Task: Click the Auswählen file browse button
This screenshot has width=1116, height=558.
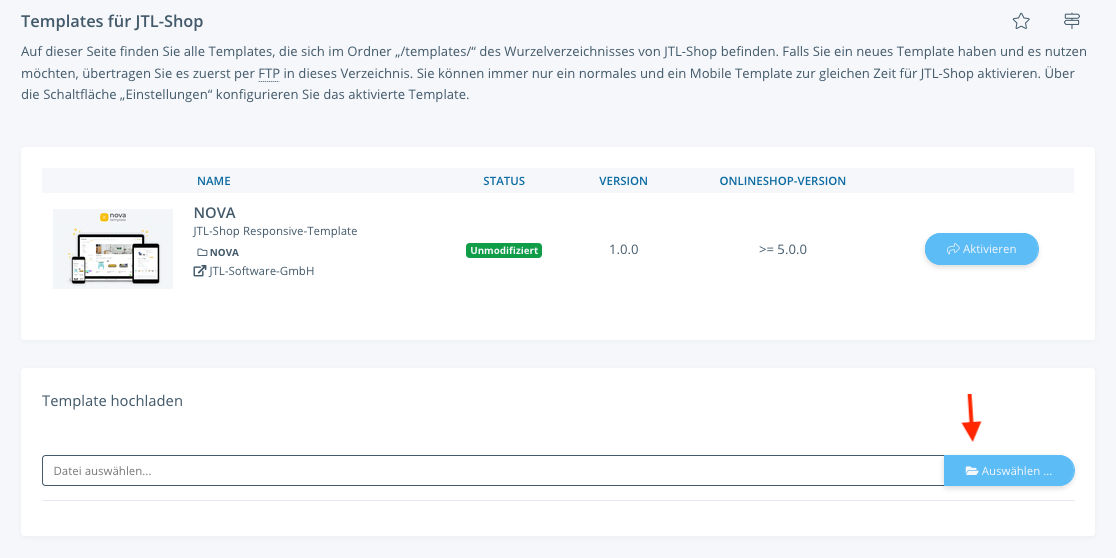Action: [x=1009, y=470]
